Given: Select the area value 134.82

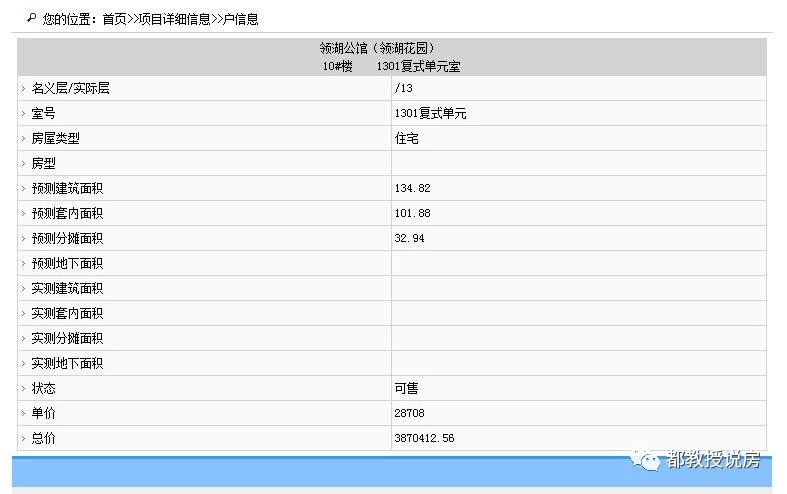Looking at the screenshot, I should [x=413, y=188].
